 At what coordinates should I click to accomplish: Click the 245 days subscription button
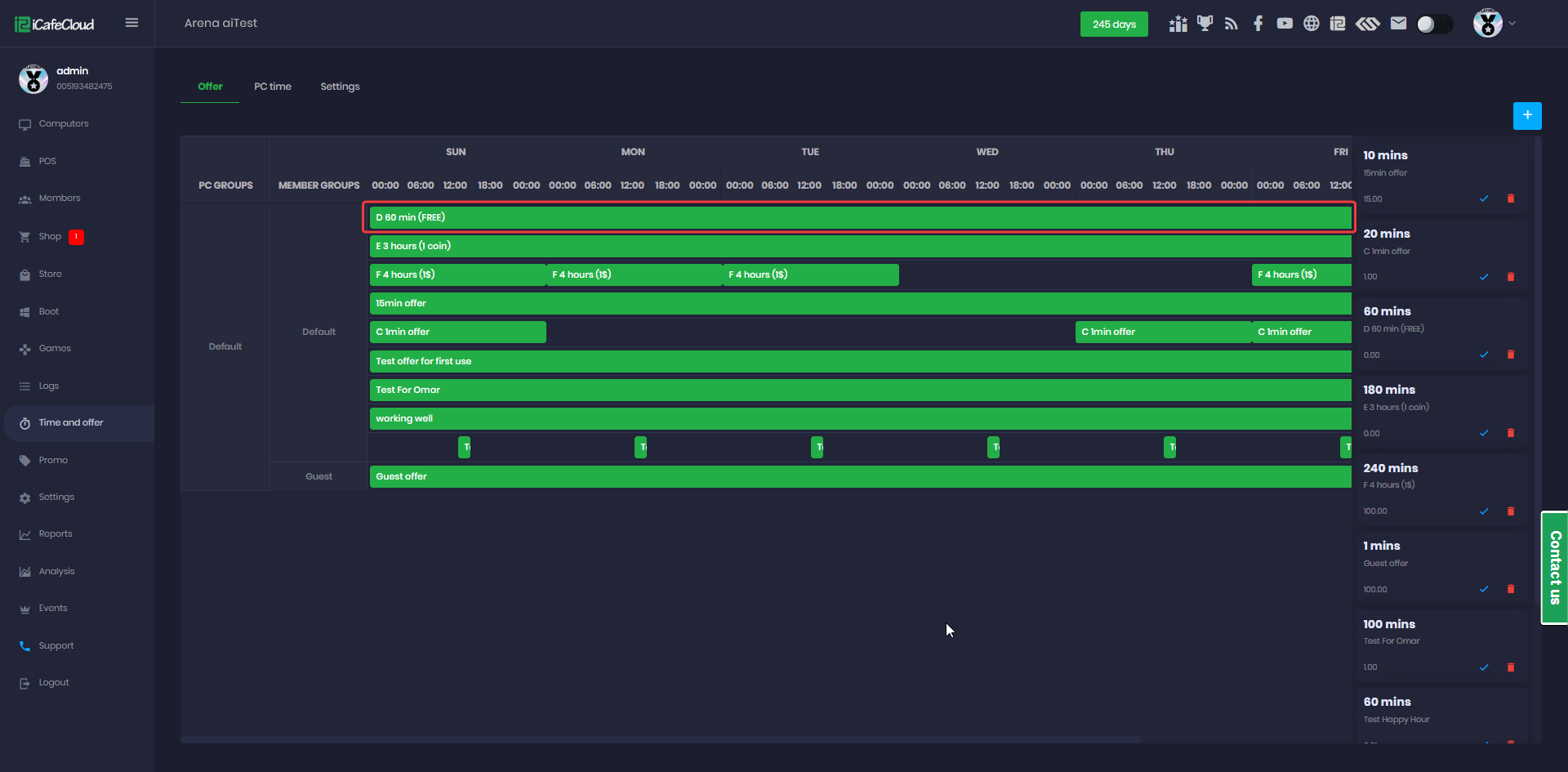point(1114,24)
